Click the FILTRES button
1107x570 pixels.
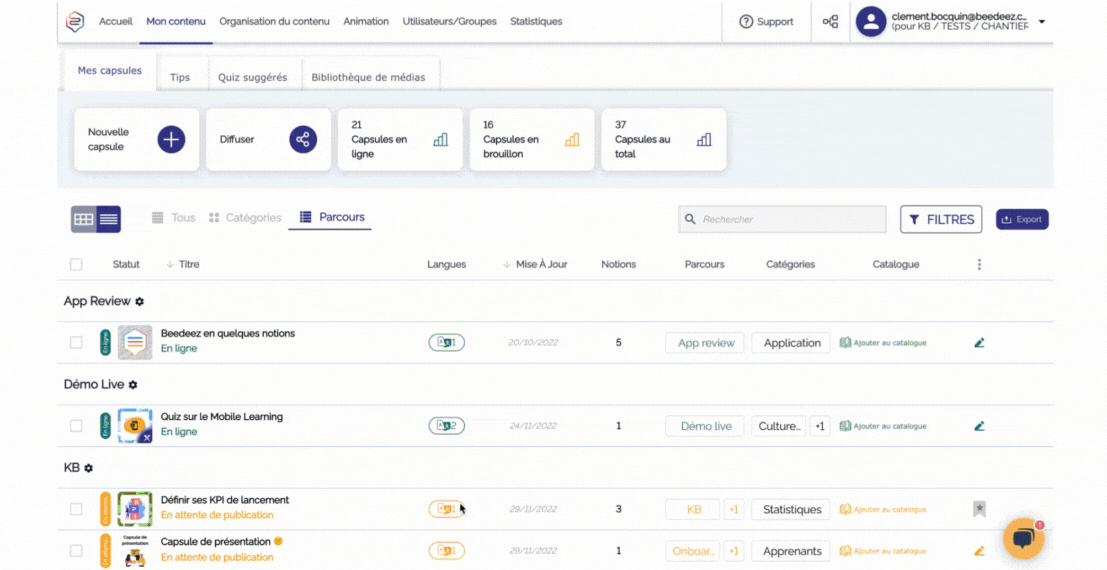point(941,219)
